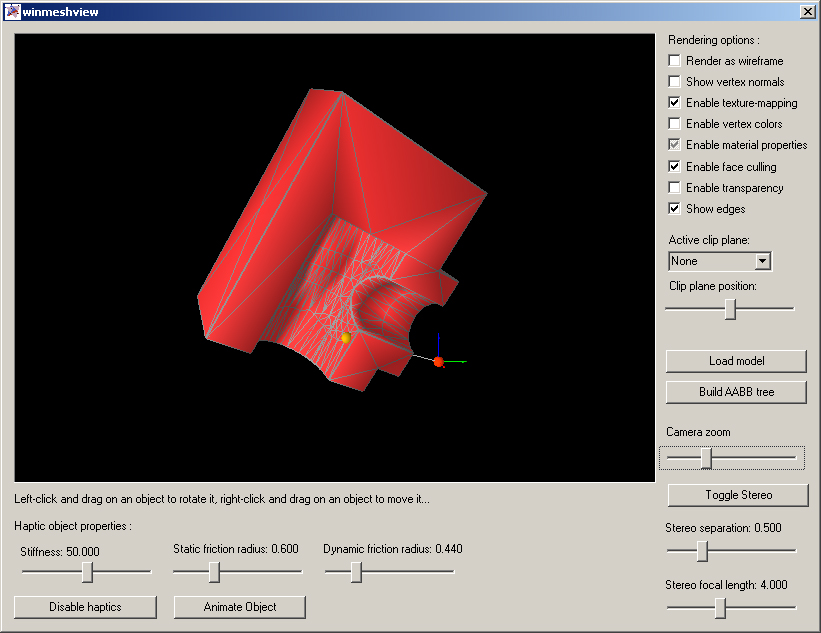Click the Stiffness slider handle

(88, 571)
